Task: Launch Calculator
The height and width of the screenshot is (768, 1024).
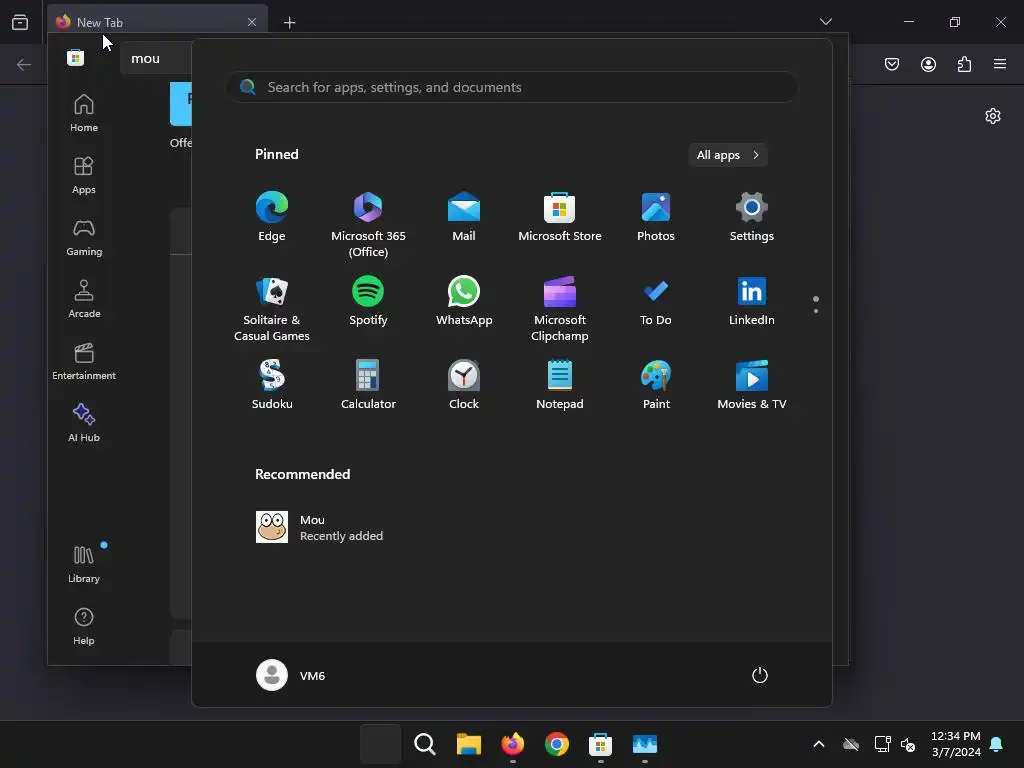Action: point(368,385)
